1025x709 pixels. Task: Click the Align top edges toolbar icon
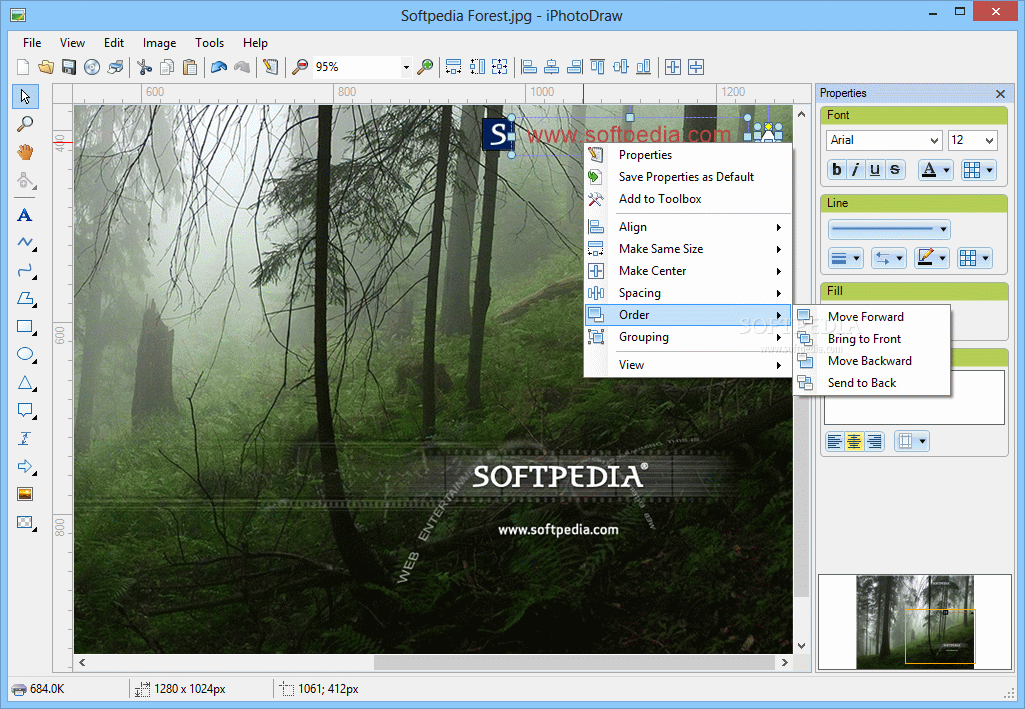coord(597,67)
